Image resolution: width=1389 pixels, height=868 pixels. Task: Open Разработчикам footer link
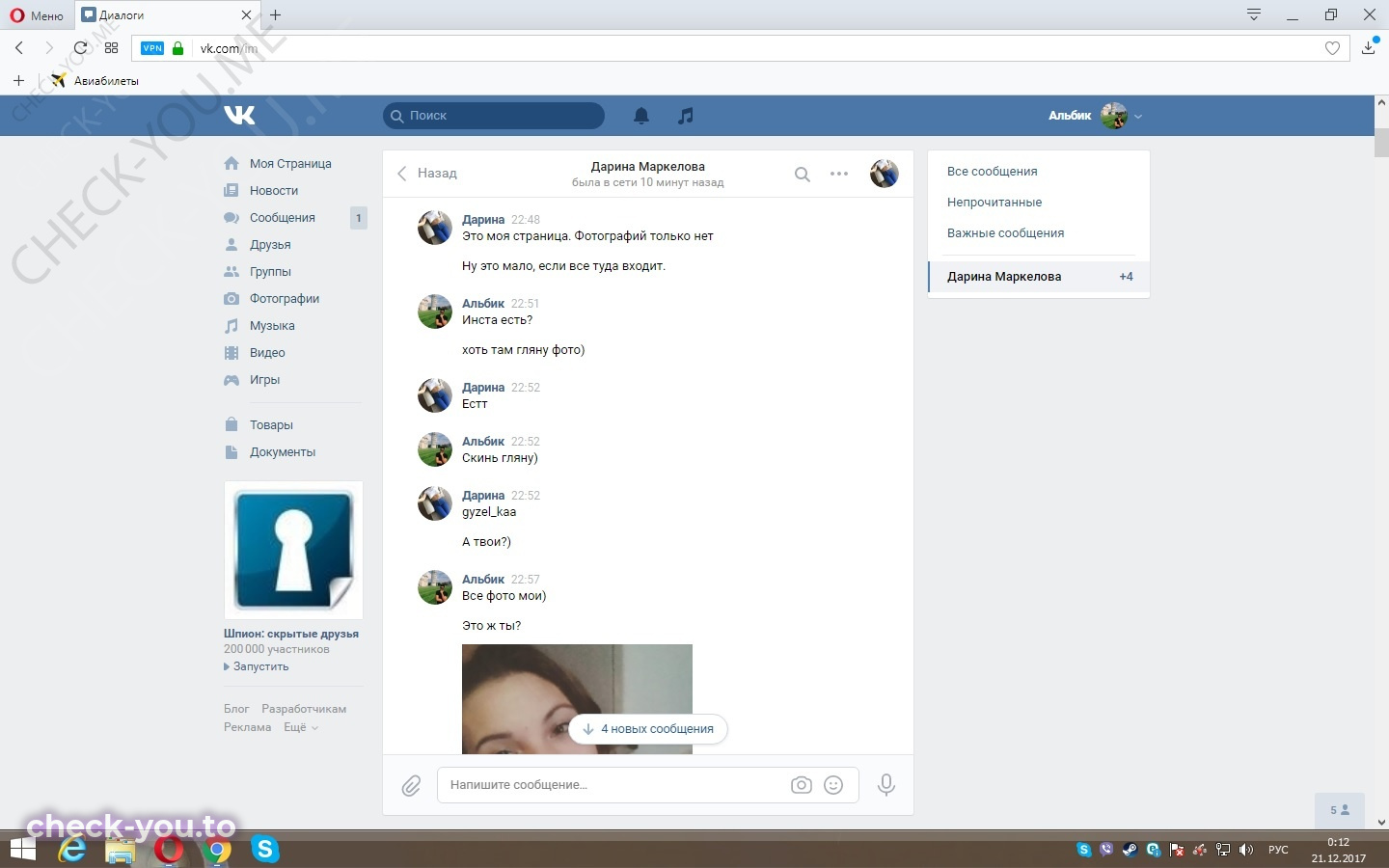pos(304,709)
